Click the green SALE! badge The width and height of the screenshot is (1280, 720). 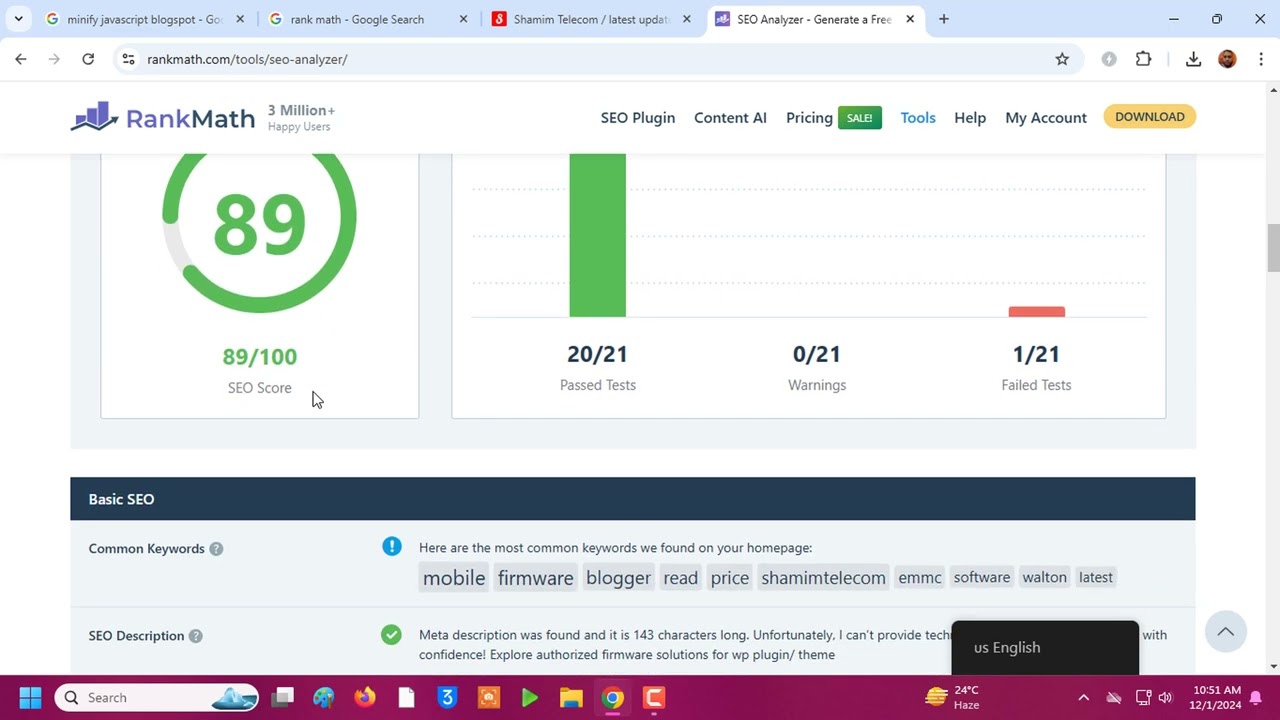coord(860,118)
